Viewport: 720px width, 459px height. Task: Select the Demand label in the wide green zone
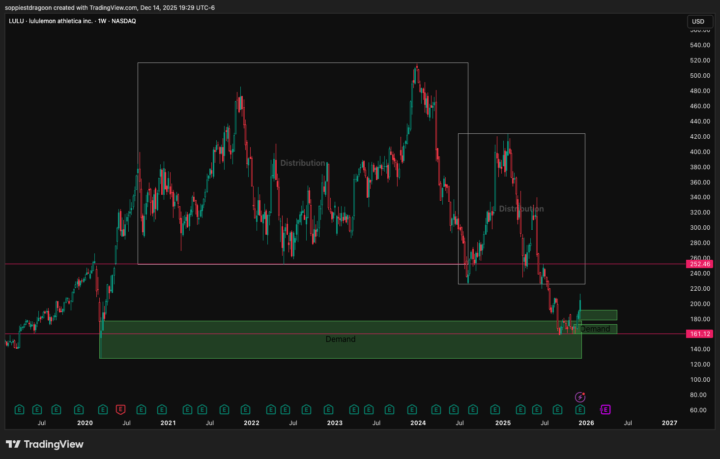coord(340,339)
